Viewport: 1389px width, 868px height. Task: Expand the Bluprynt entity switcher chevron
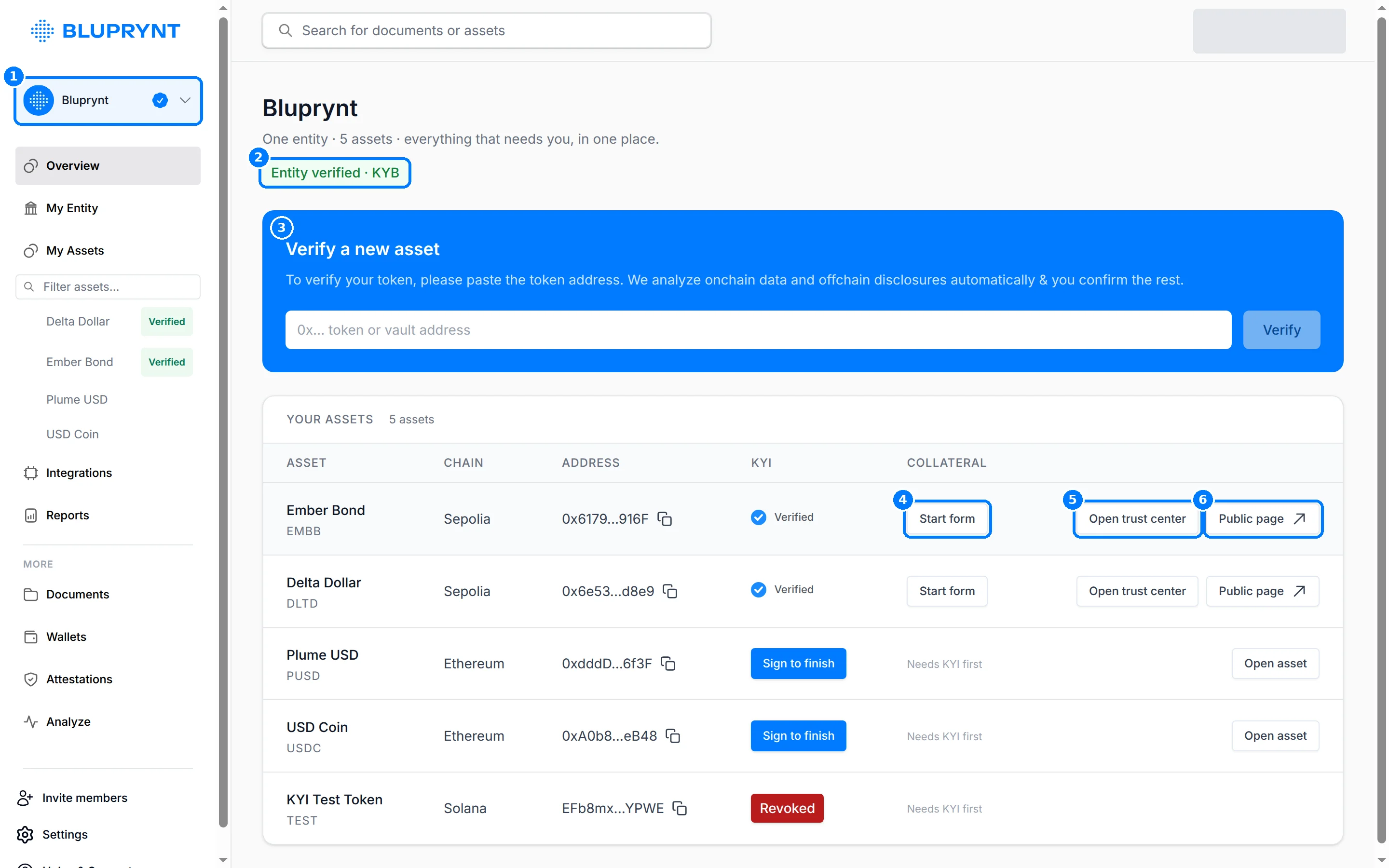click(x=185, y=100)
